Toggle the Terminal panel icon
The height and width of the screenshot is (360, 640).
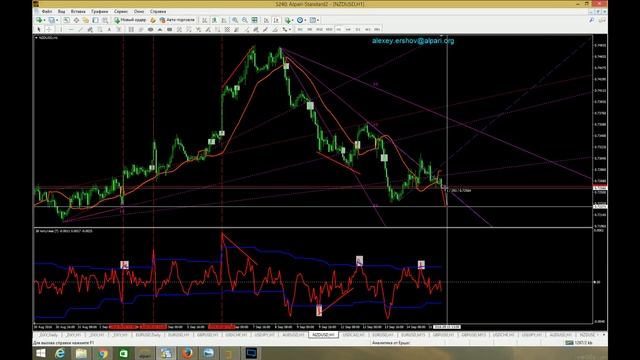95,20
